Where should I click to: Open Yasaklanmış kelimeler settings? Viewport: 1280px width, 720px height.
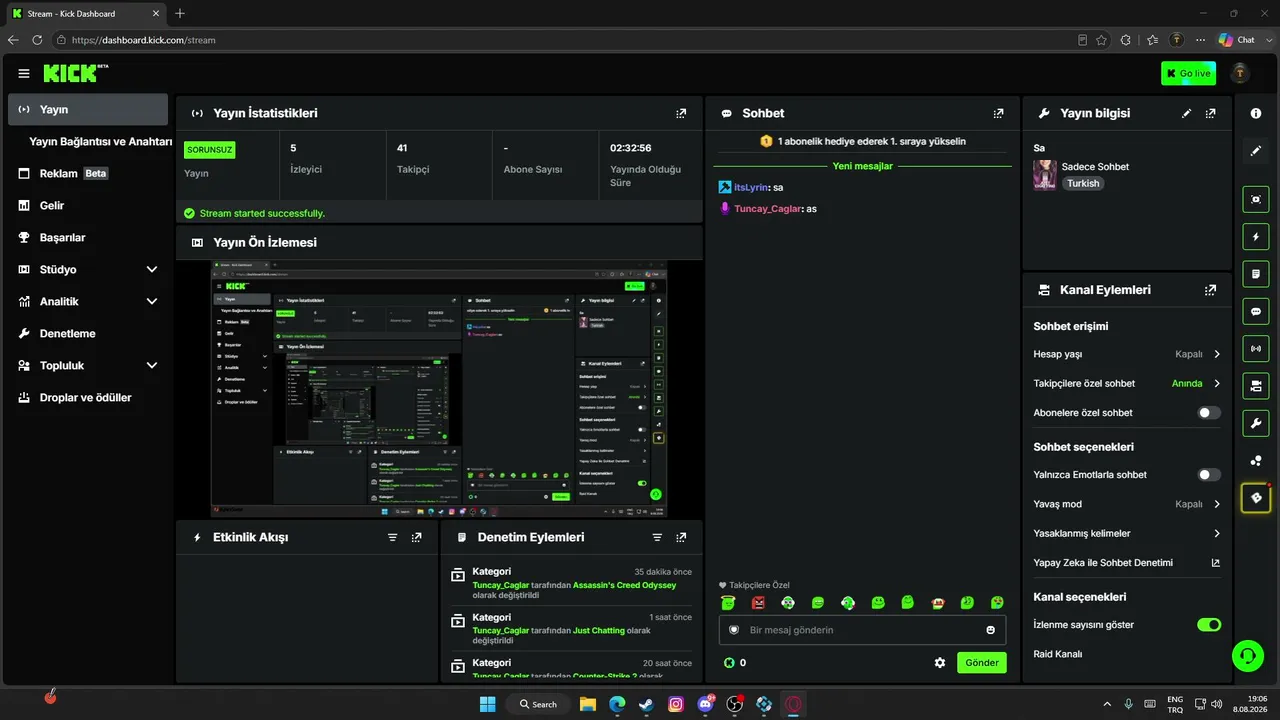tap(1127, 533)
